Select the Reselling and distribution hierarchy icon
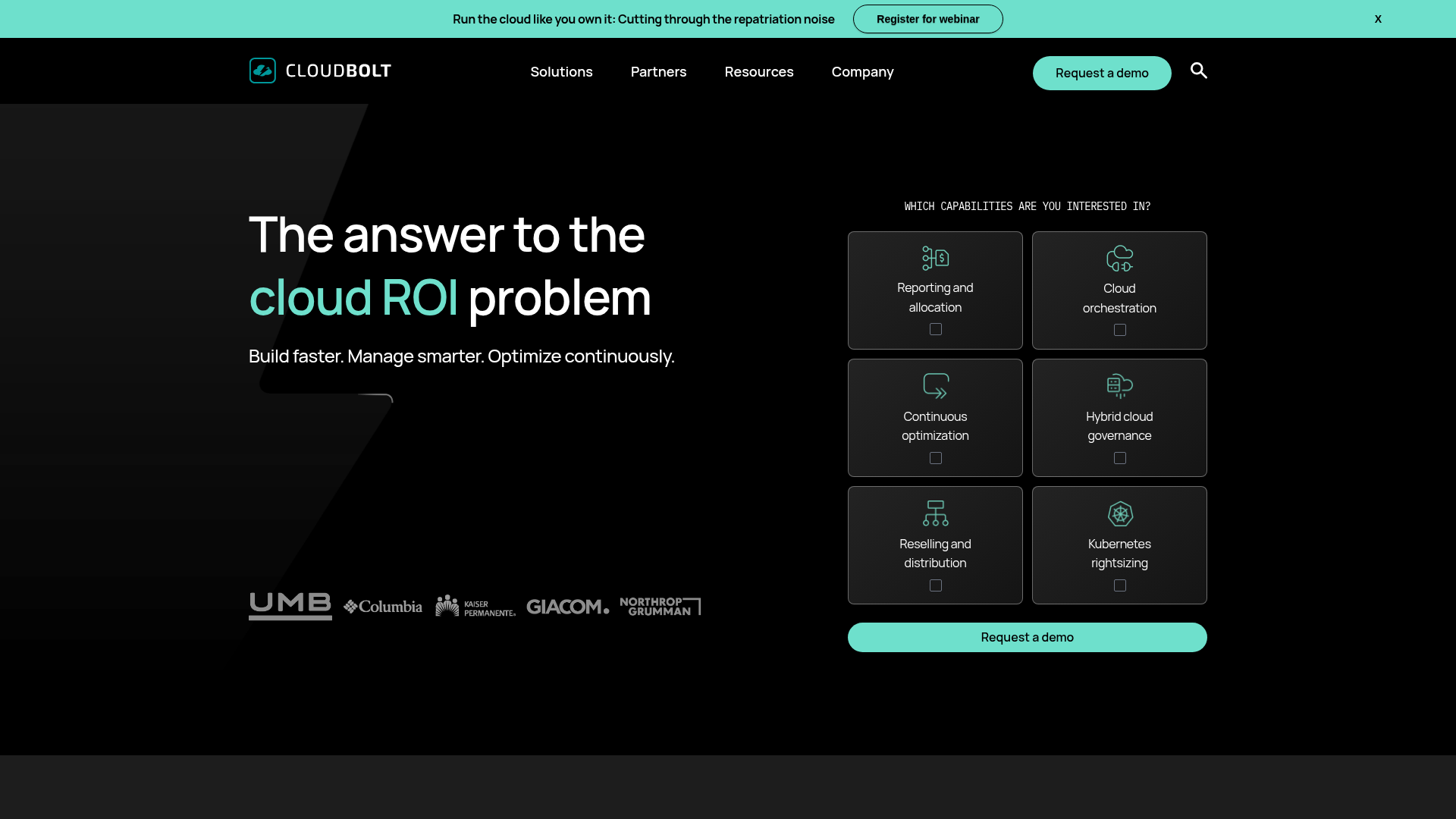Image resolution: width=1456 pixels, height=819 pixels. 935,513
